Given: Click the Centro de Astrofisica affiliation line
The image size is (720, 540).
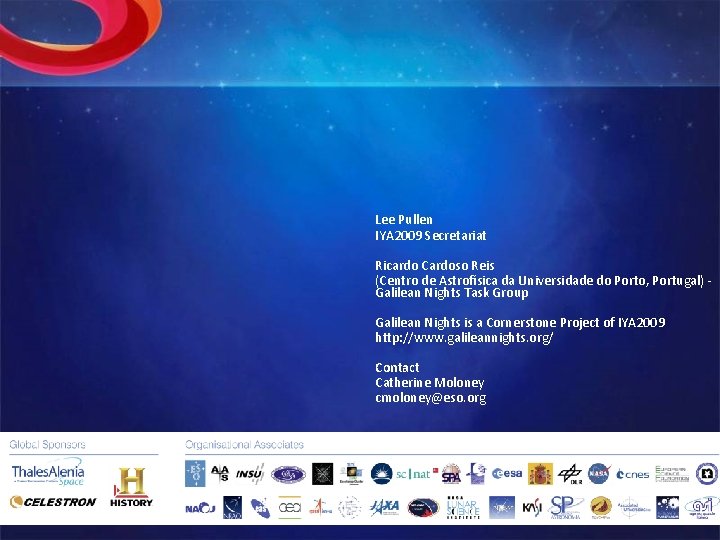Looking at the screenshot, I should coord(543,281).
